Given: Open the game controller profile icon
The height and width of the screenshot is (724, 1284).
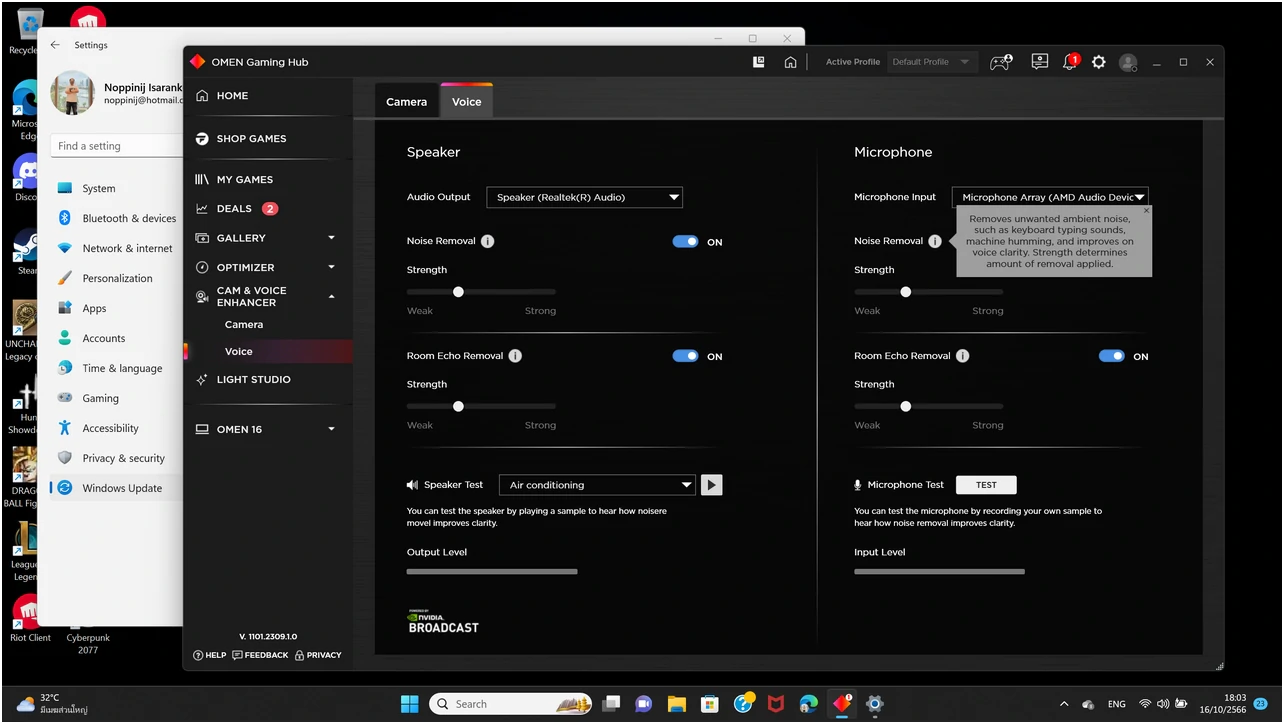Looking at the screenshot, I should click(x=1000, y=62).
